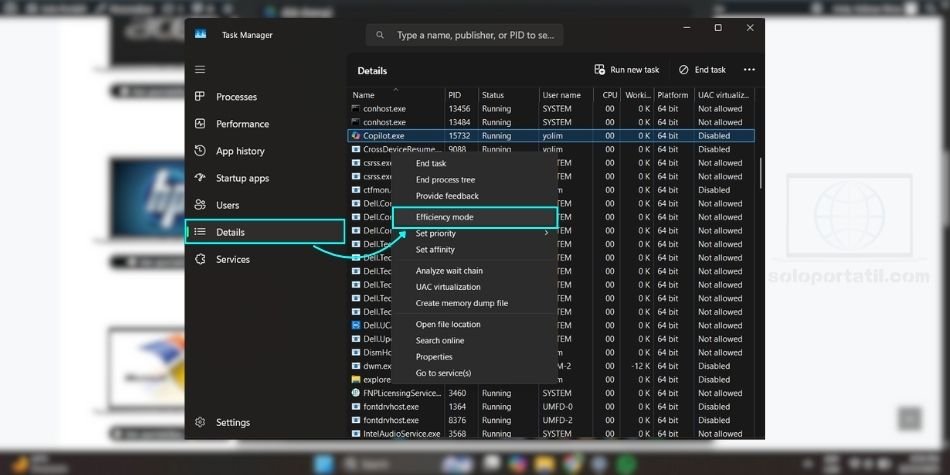The width and height of the screenshot is (950, 475).
Task: Click the PID 3568 cell
Action: (457, 434)
